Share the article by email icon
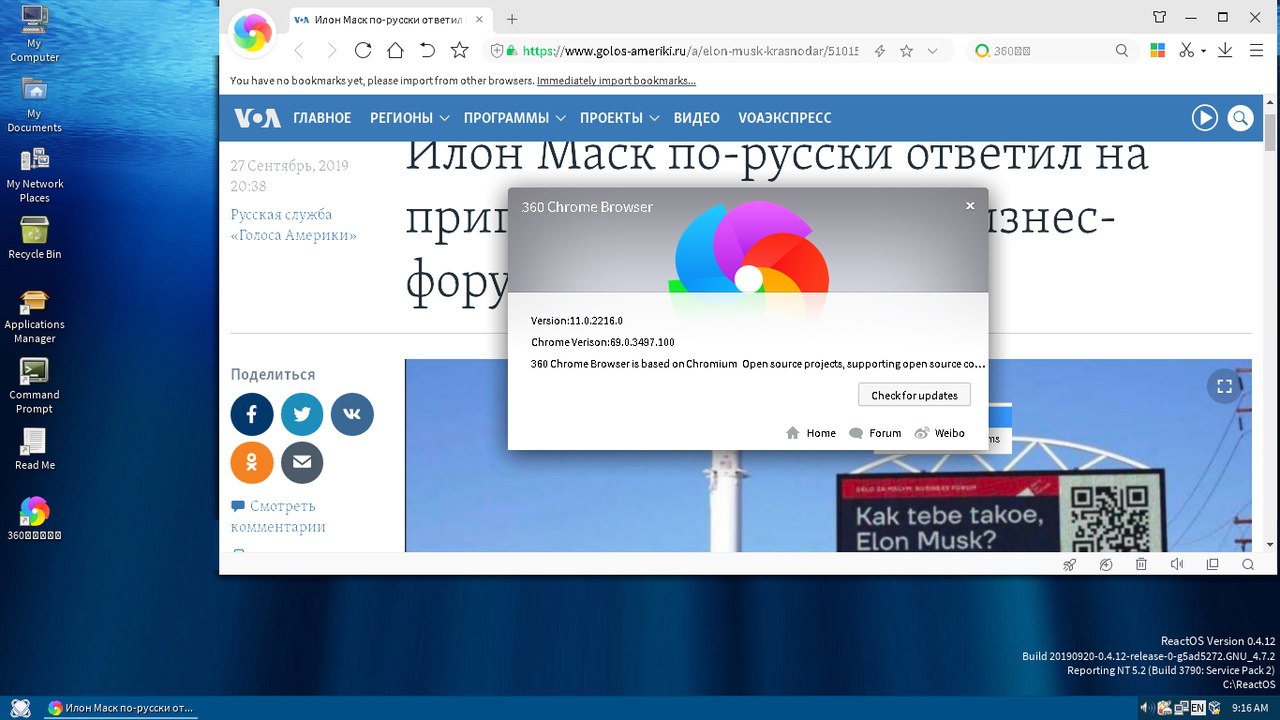 tap(302, 462)
